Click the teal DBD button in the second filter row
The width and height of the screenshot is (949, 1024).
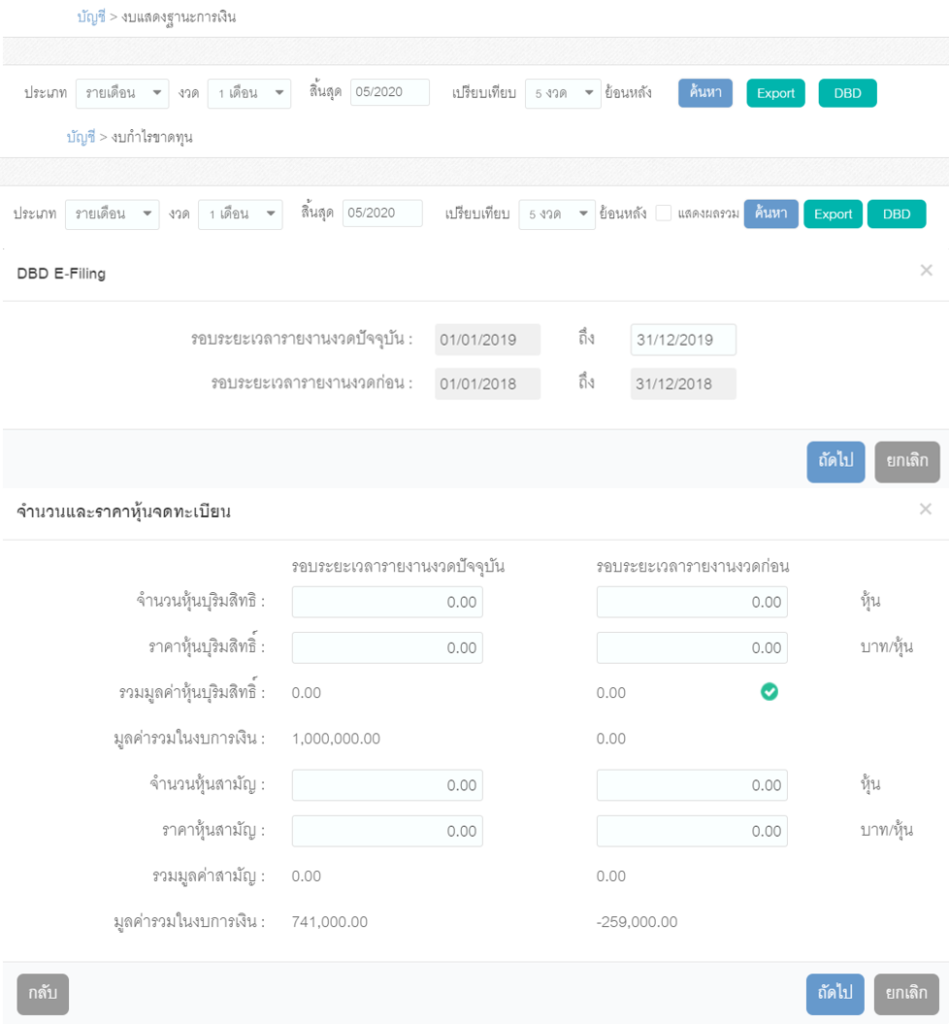897,214
